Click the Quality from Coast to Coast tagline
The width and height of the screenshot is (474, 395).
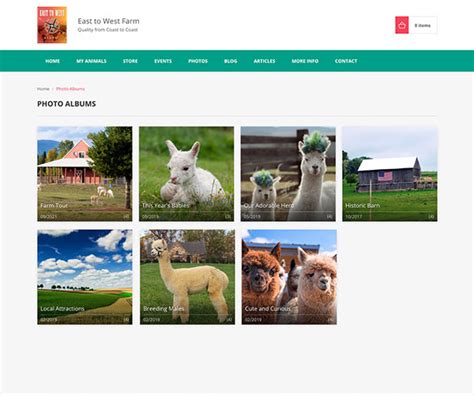pyautogui.click(x=108, y=30)
